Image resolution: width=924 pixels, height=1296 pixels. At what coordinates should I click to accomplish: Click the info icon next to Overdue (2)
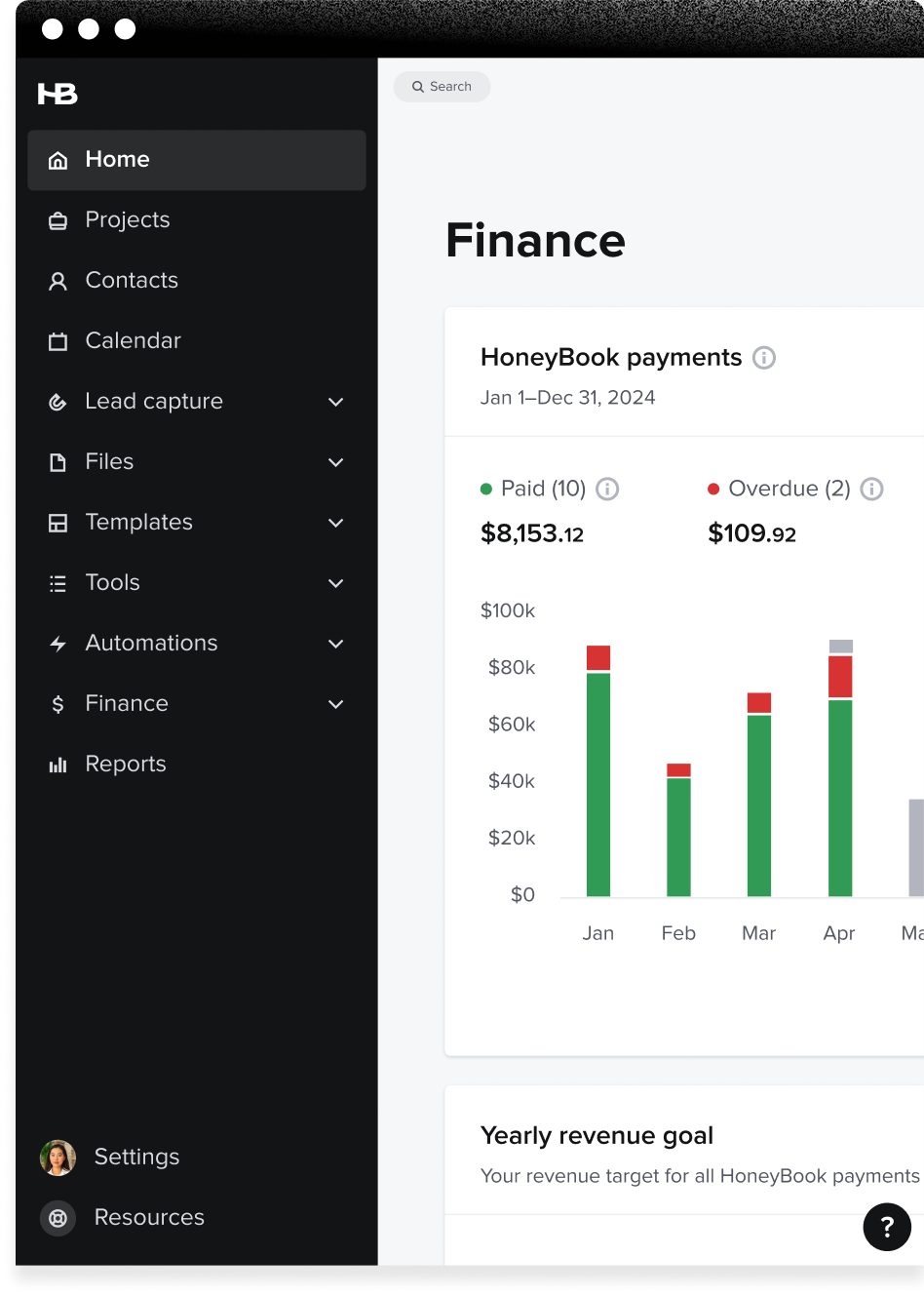point(872,489)
